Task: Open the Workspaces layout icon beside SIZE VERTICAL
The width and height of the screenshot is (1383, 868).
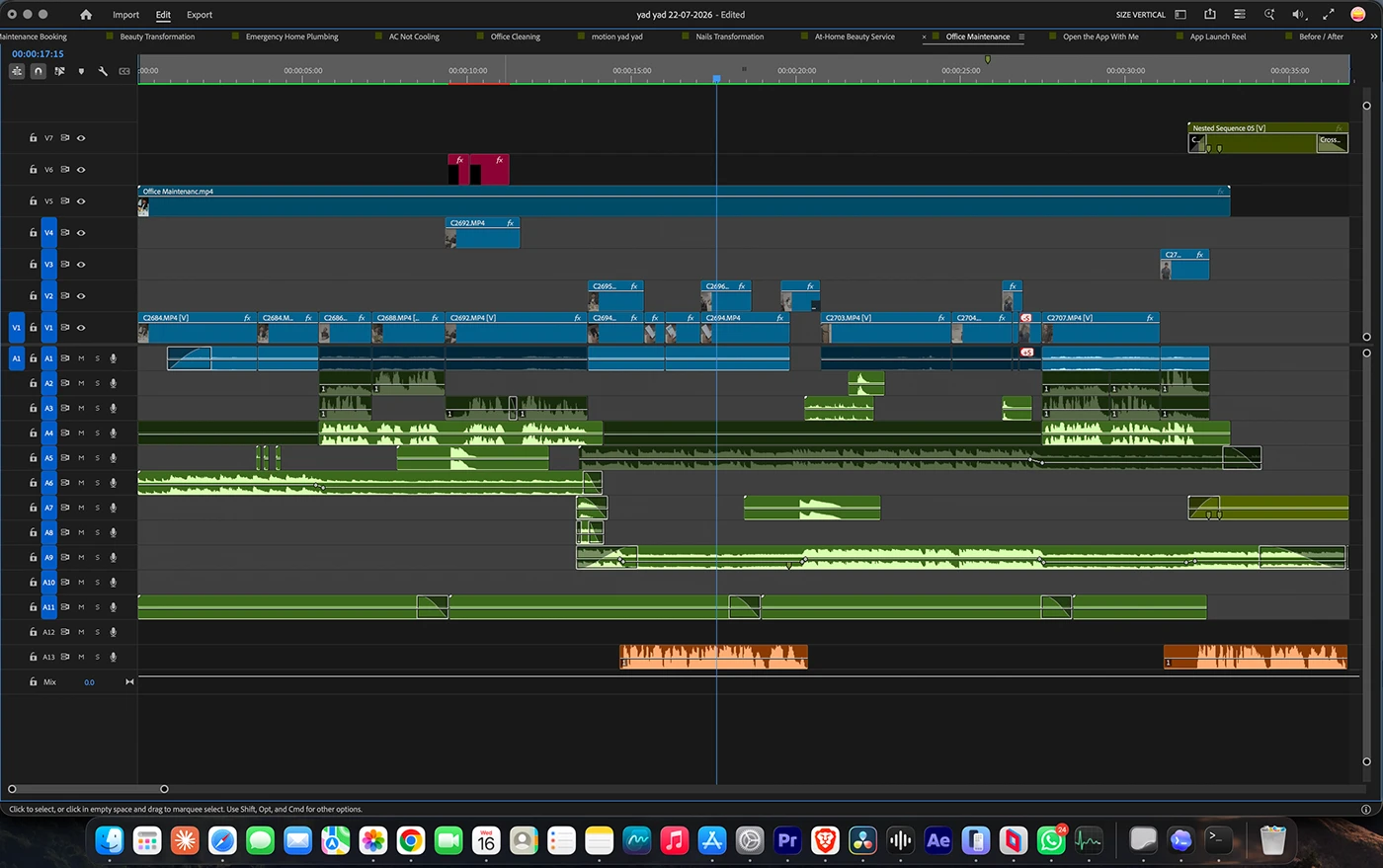Action: [1180, 15]
